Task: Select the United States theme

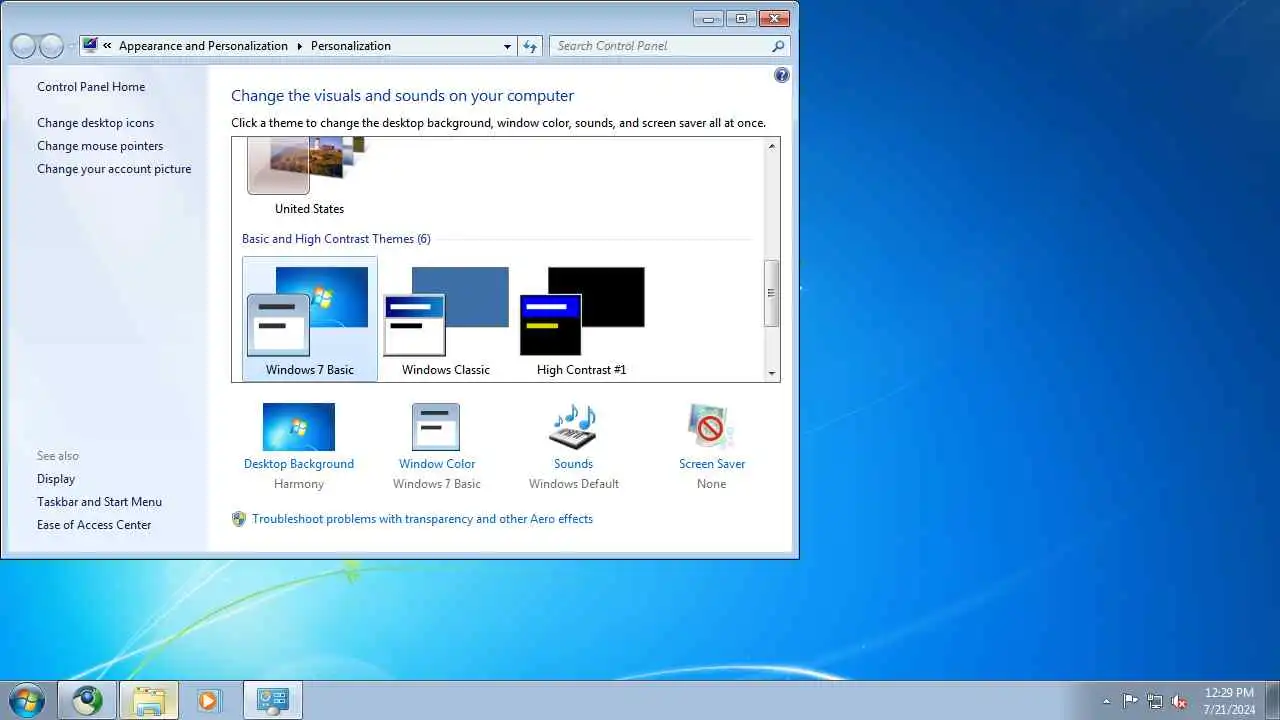Action: click(x=309, y=178)
